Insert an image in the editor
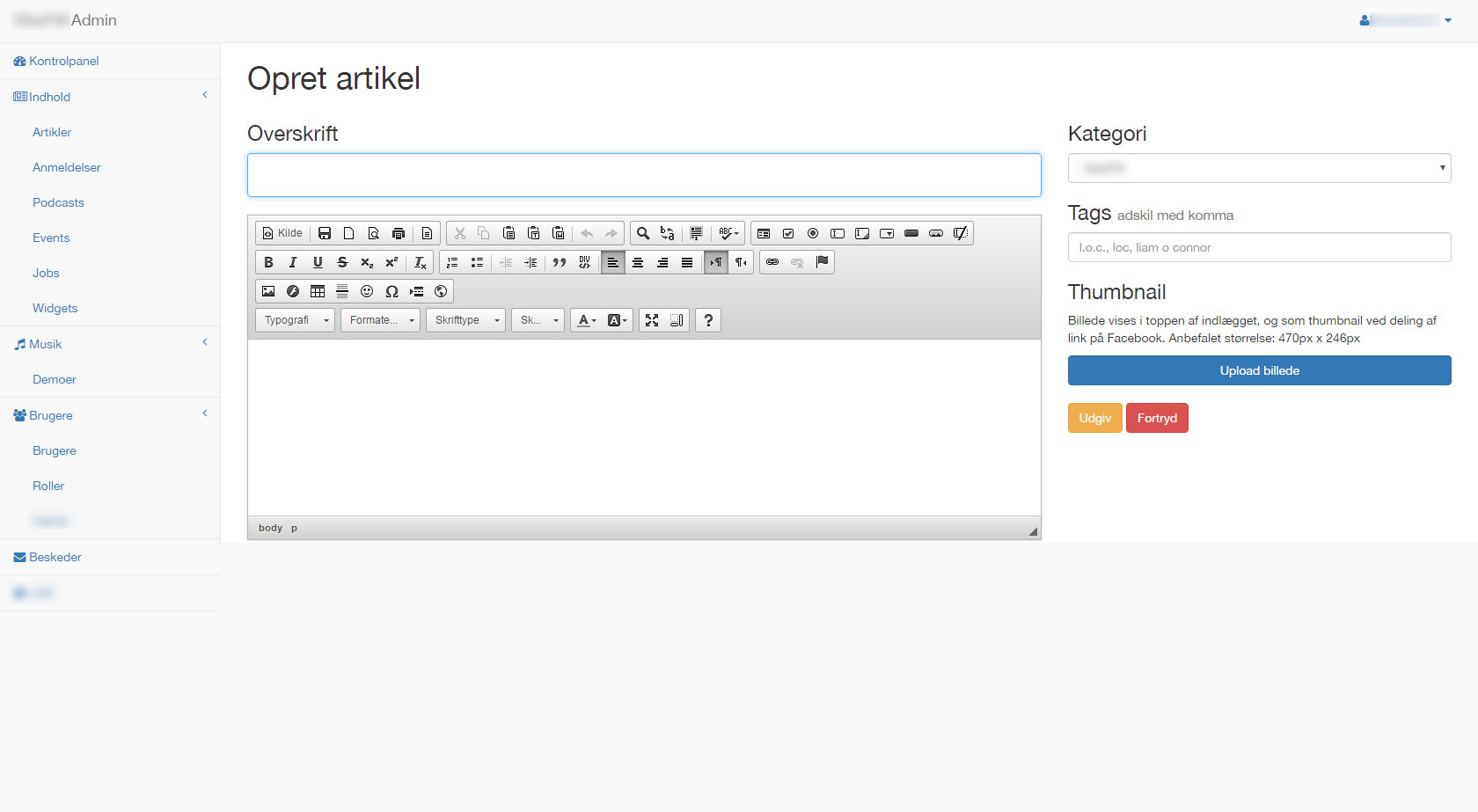This screenshot has width=1478, height=812. pos(268,291)
